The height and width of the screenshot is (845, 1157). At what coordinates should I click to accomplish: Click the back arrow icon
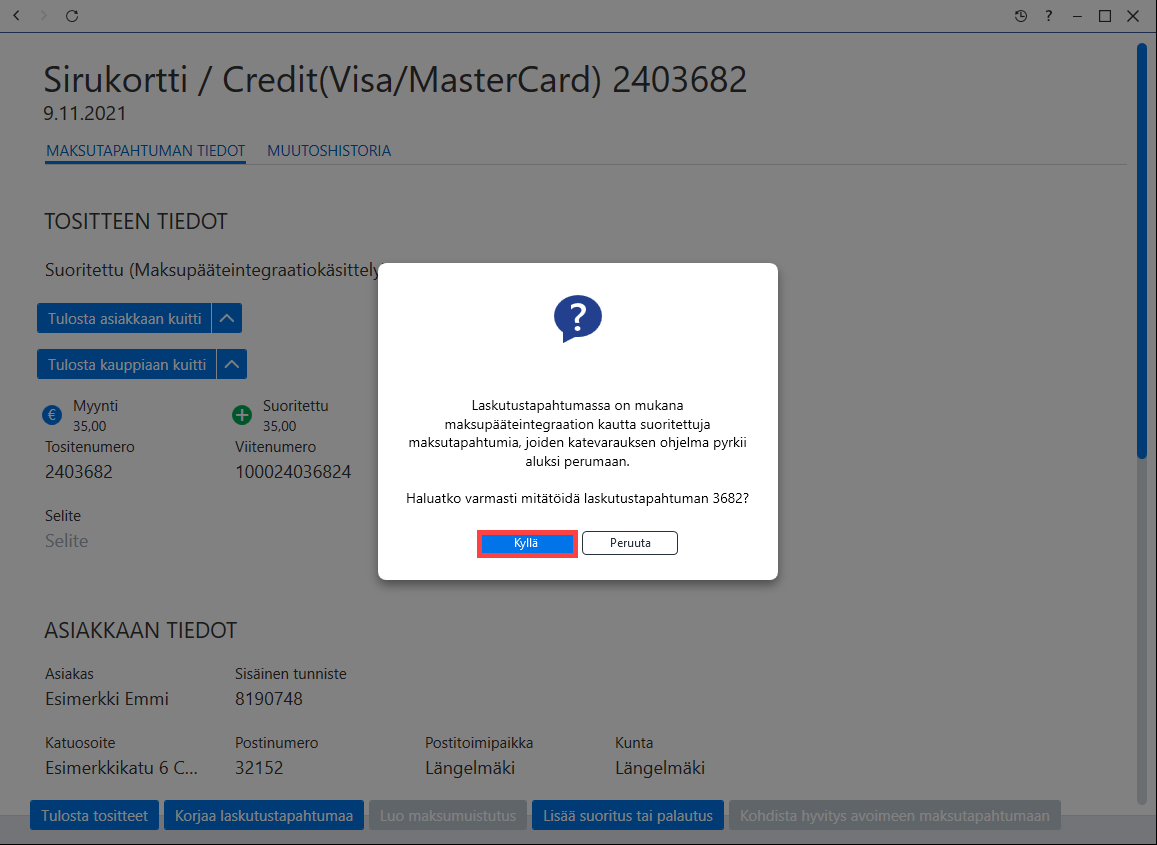[16, 15]
